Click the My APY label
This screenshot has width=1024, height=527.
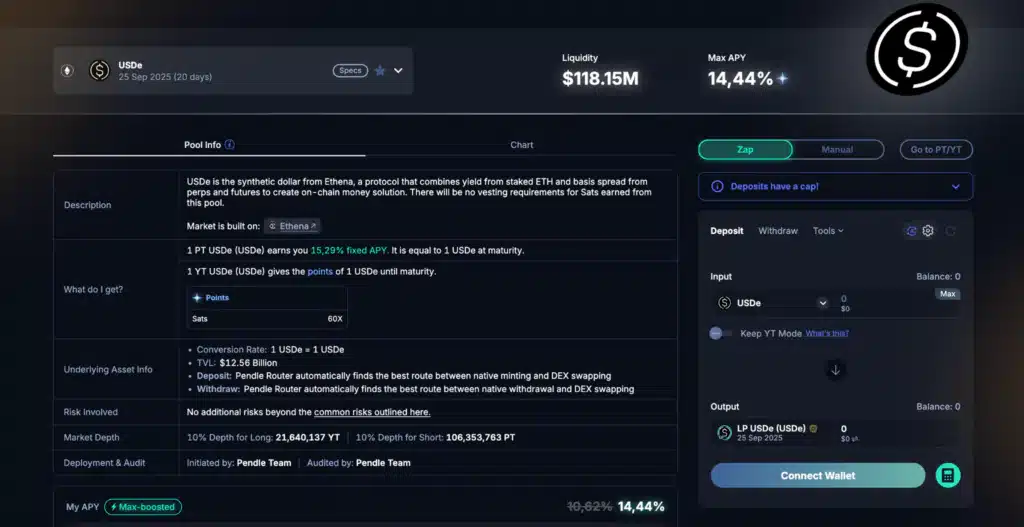click(x=82, y=507)
